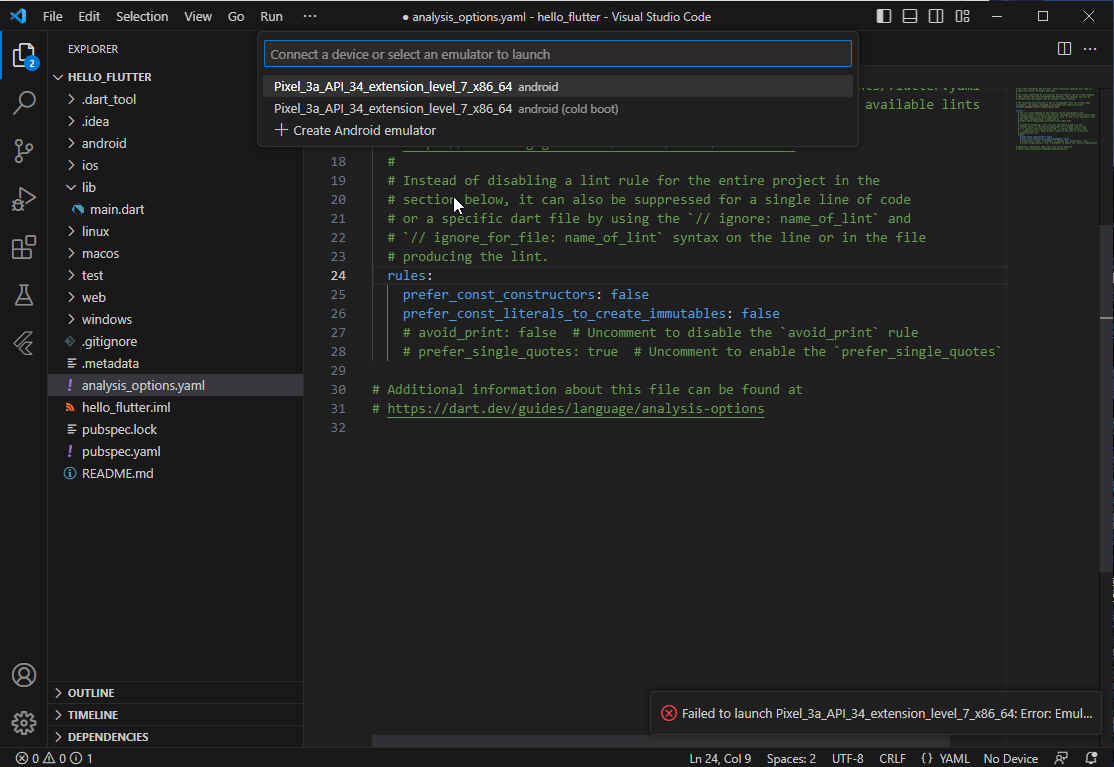Open the Manage gear icon

23,723
